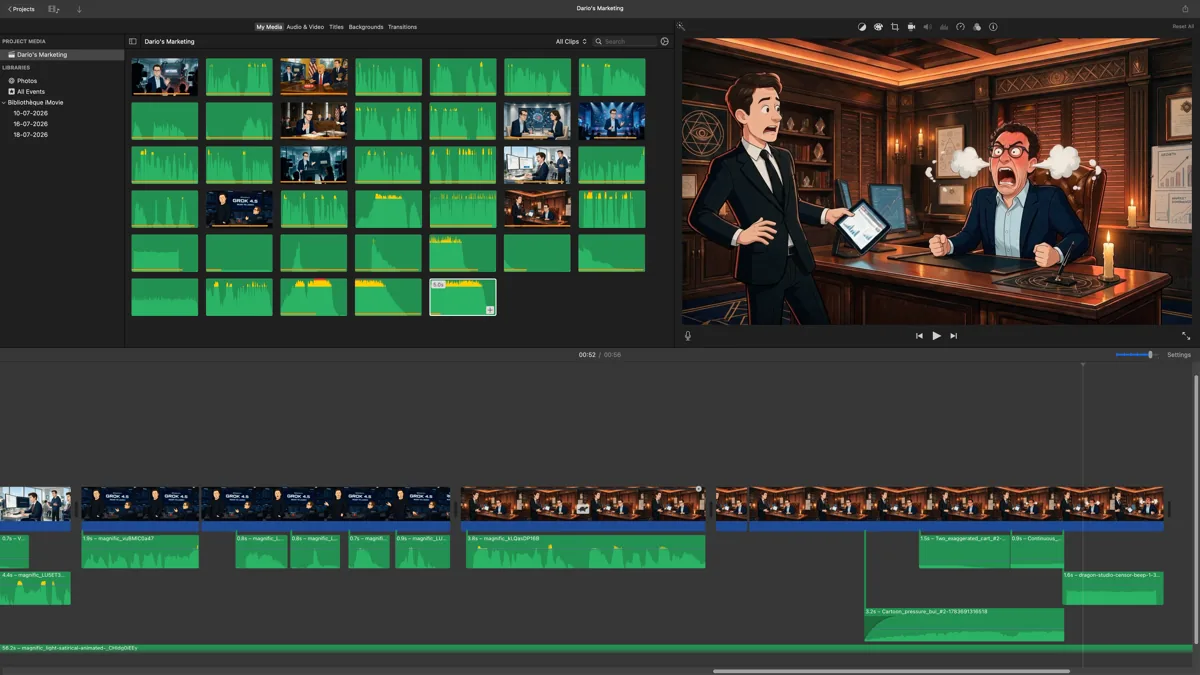This screenshot has height=675, width=1200.
Task: Show the Clip Information inspector
Action: coord(993,27)
